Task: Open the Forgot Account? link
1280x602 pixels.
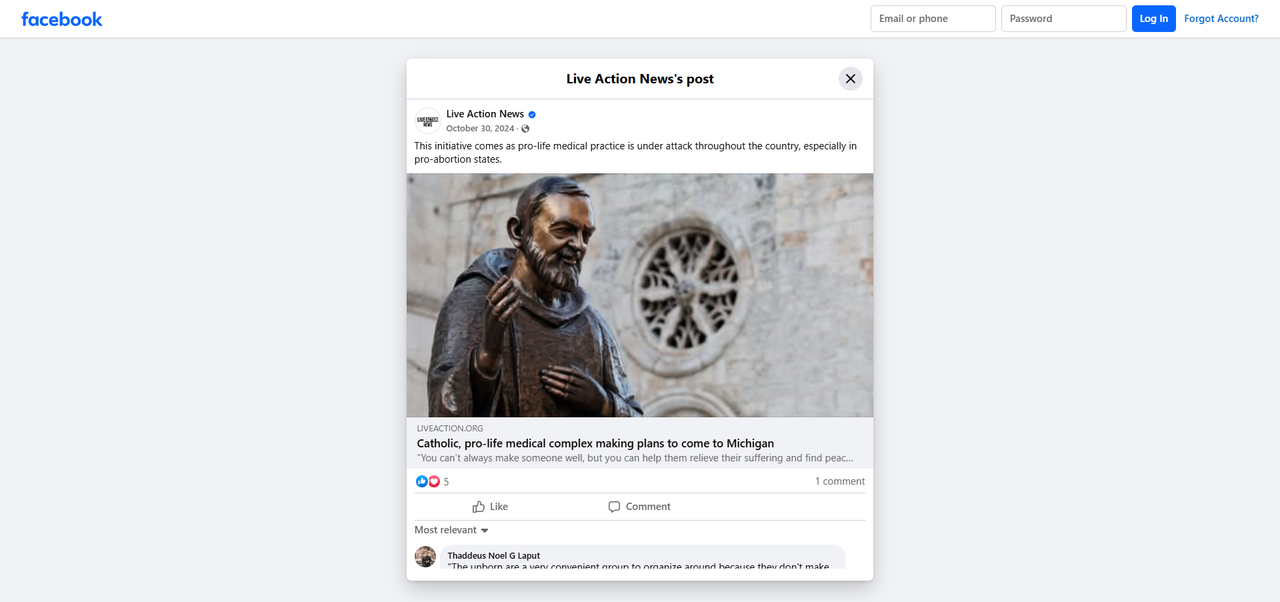Action: [x=1221, y=19]
